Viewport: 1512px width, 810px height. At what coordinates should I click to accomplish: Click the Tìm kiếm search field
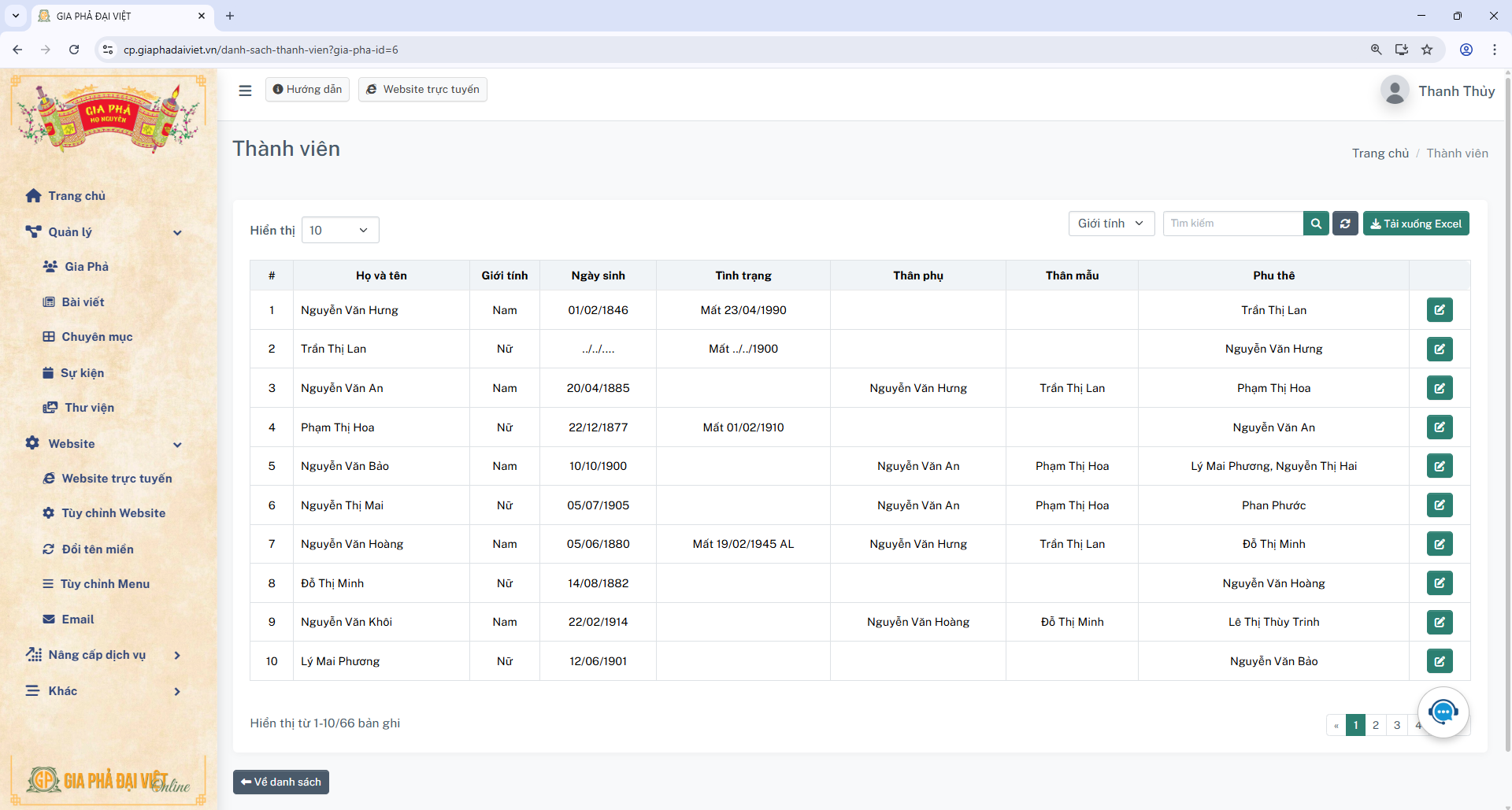pyautogui.click(x=1232, y=224)
